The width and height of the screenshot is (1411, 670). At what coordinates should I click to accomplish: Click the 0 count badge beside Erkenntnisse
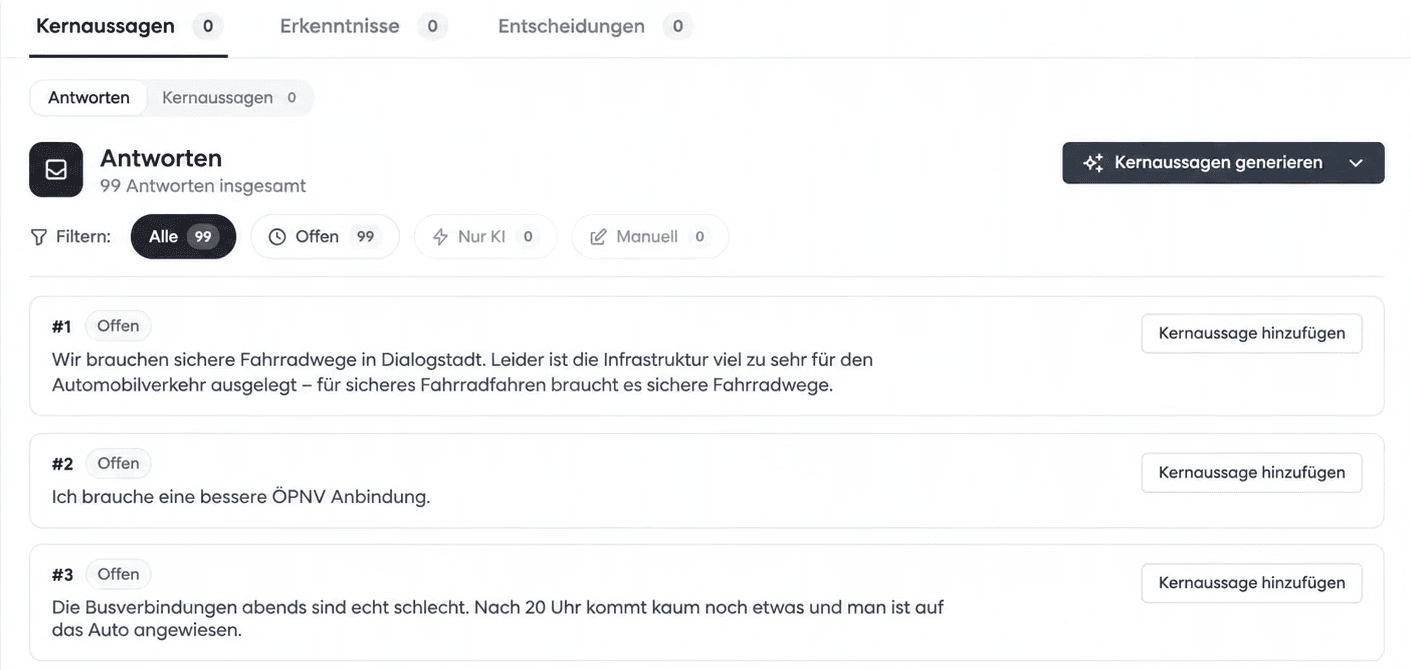click(x=432, y=27)
